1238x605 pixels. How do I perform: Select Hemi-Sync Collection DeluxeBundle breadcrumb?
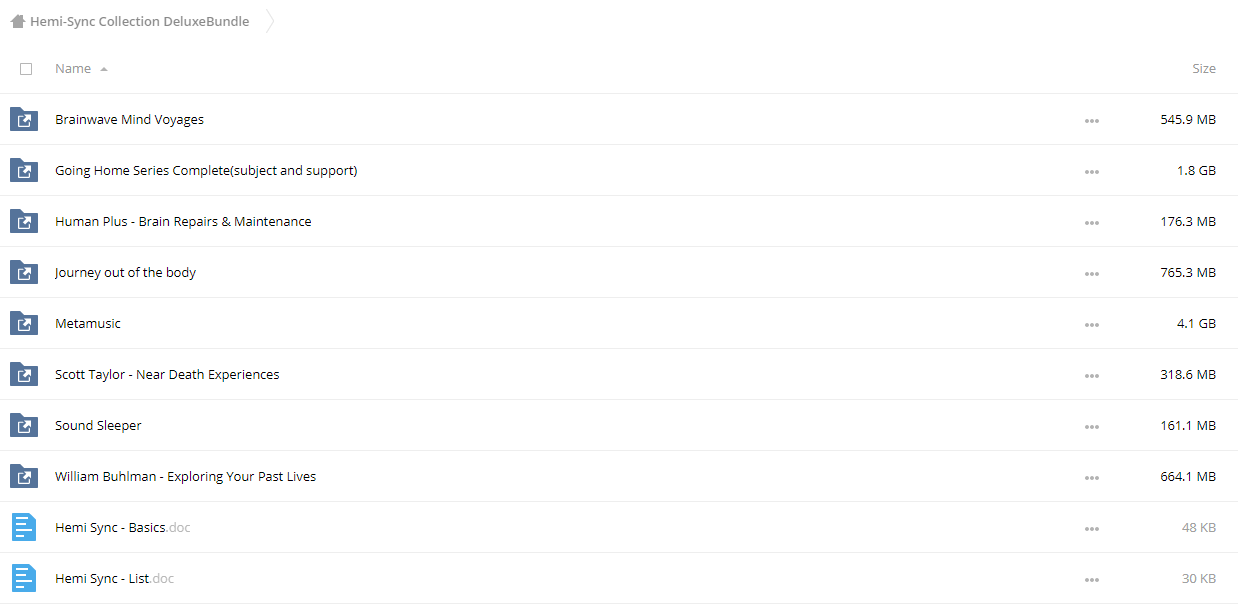click(139, 21)
